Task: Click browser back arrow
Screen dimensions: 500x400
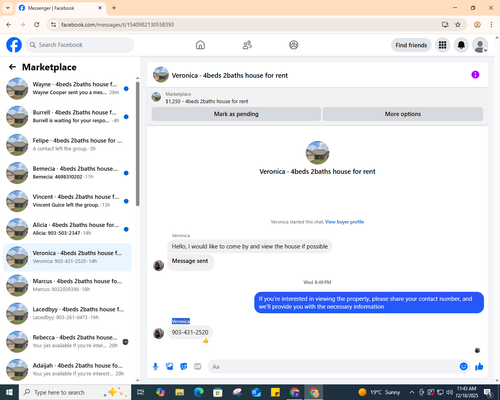Action: coord(9,25)
